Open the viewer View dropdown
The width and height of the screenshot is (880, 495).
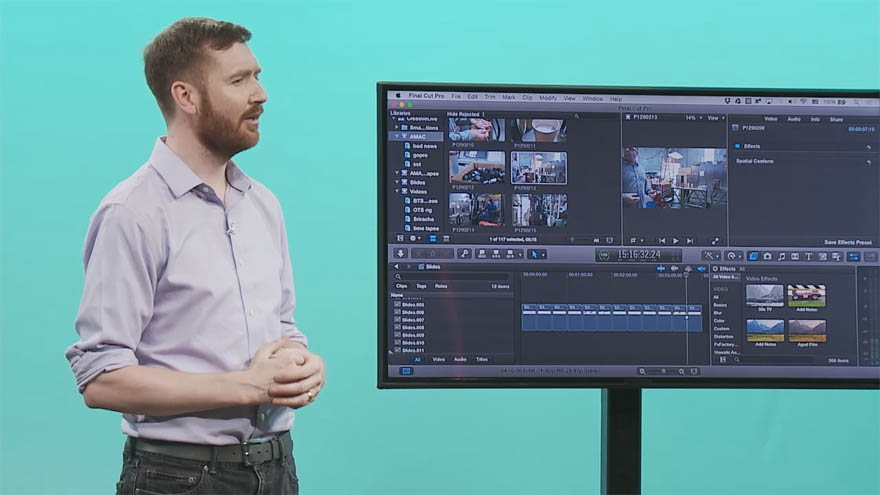[x=715, y=118]
